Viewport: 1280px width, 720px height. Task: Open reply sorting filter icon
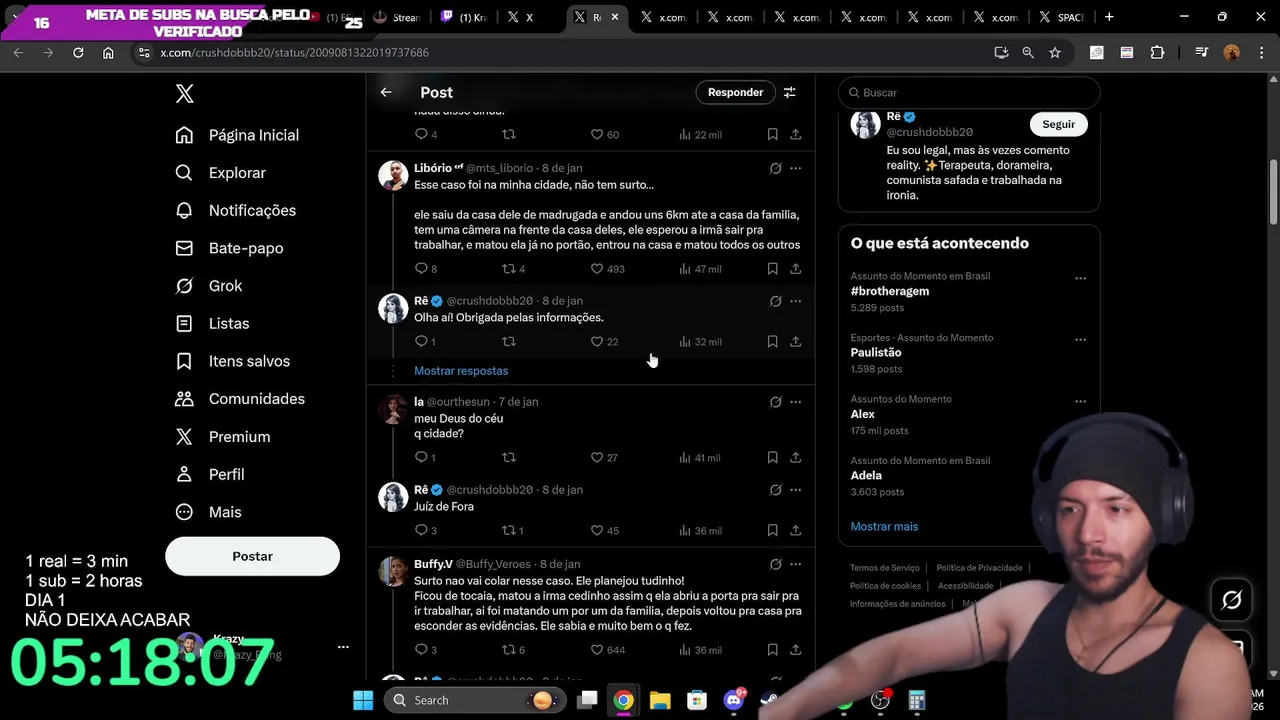[790, 92]
